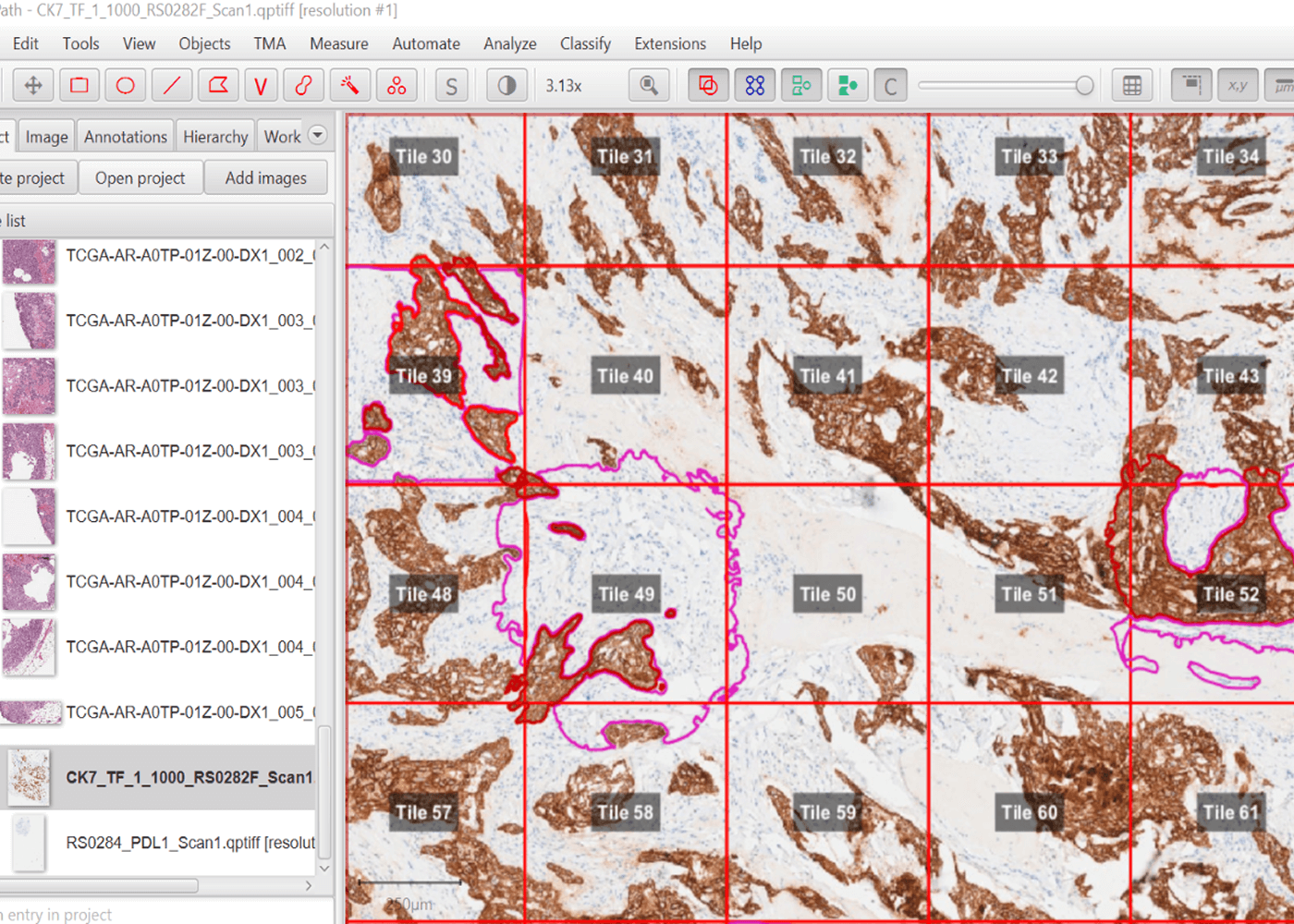Open the Analyze menu

pyautogui.click(x=509, y=43)
